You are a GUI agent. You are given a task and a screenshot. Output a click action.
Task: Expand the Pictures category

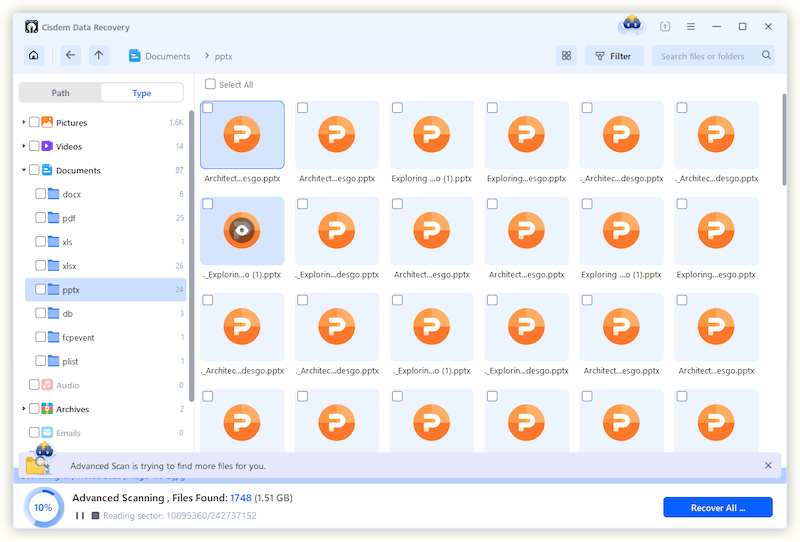tap(23, 122)
